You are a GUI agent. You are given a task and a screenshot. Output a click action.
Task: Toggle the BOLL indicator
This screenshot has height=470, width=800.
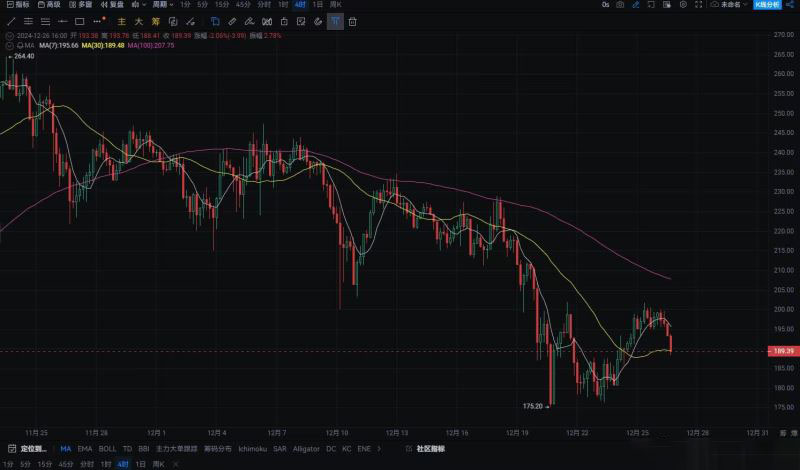coord(107,449)
